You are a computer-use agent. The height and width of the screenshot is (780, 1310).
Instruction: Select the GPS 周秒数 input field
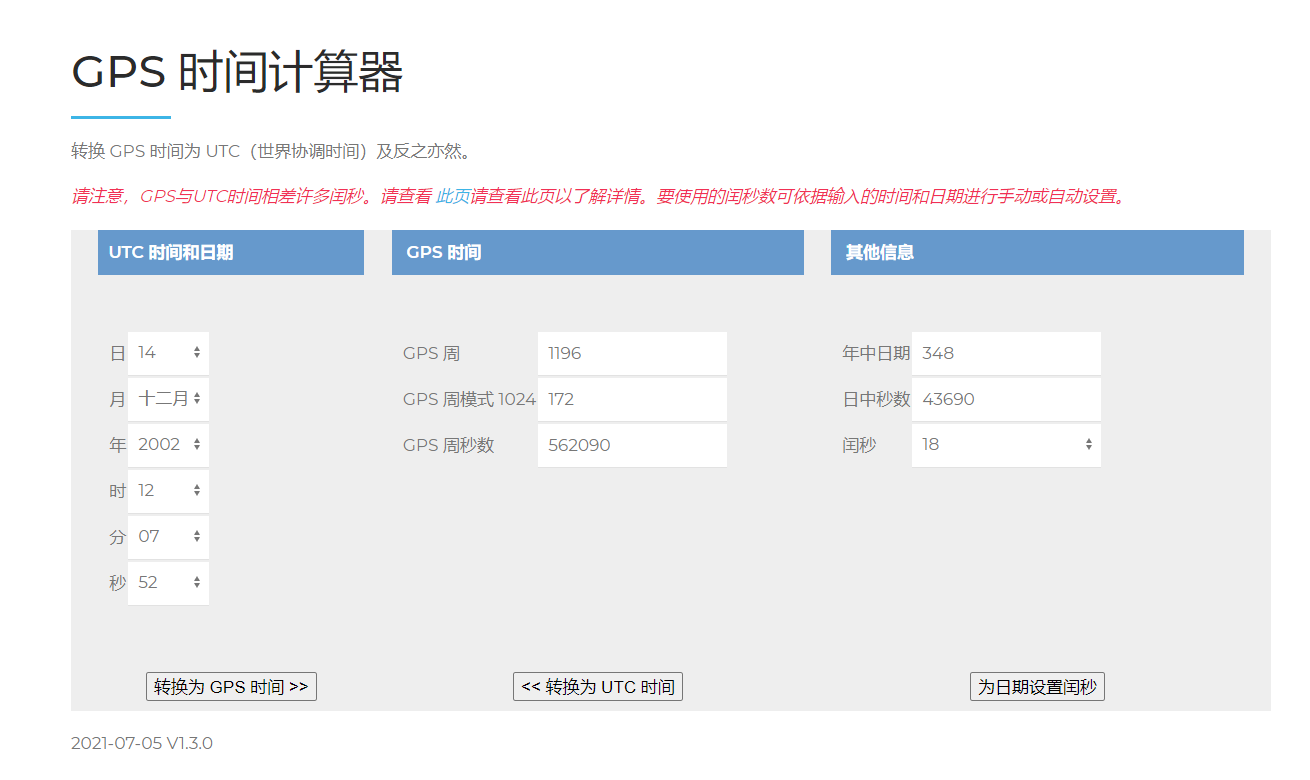(632, 445)
